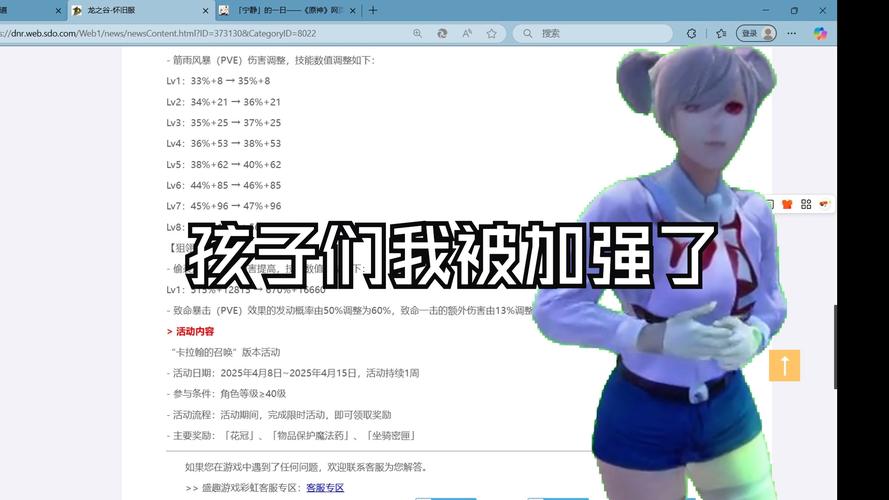
Task: Click the refresh-style icon beside the zoom icon
Action: point(442,33)
